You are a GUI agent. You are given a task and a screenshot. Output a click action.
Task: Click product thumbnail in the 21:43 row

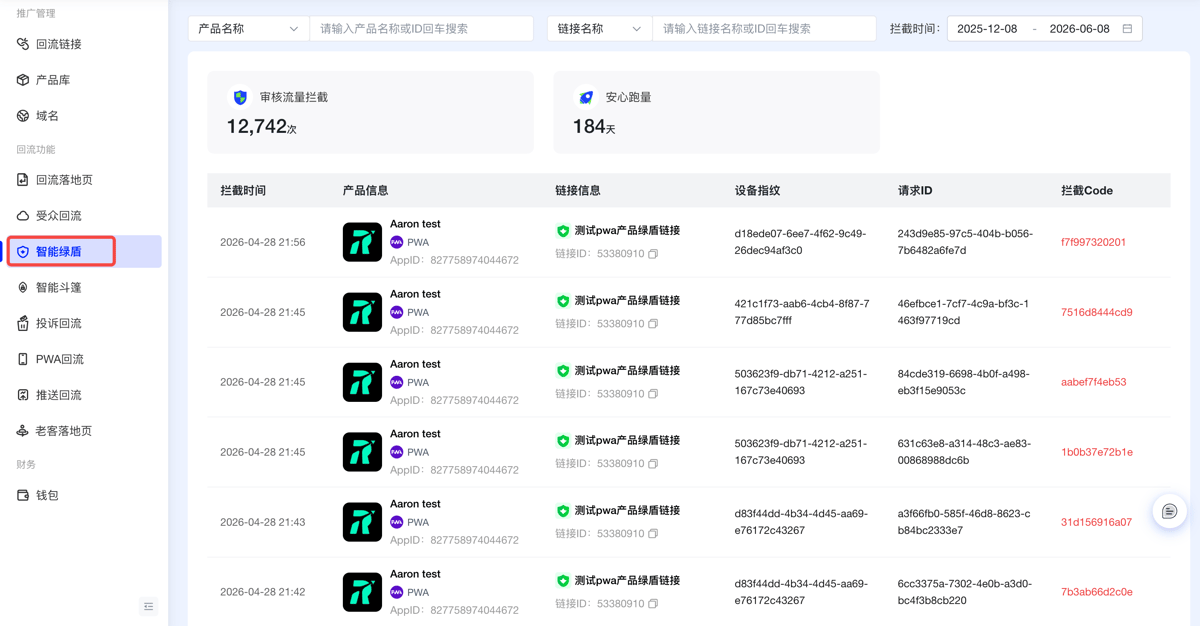pyautogui.click(x=362, y=522)
